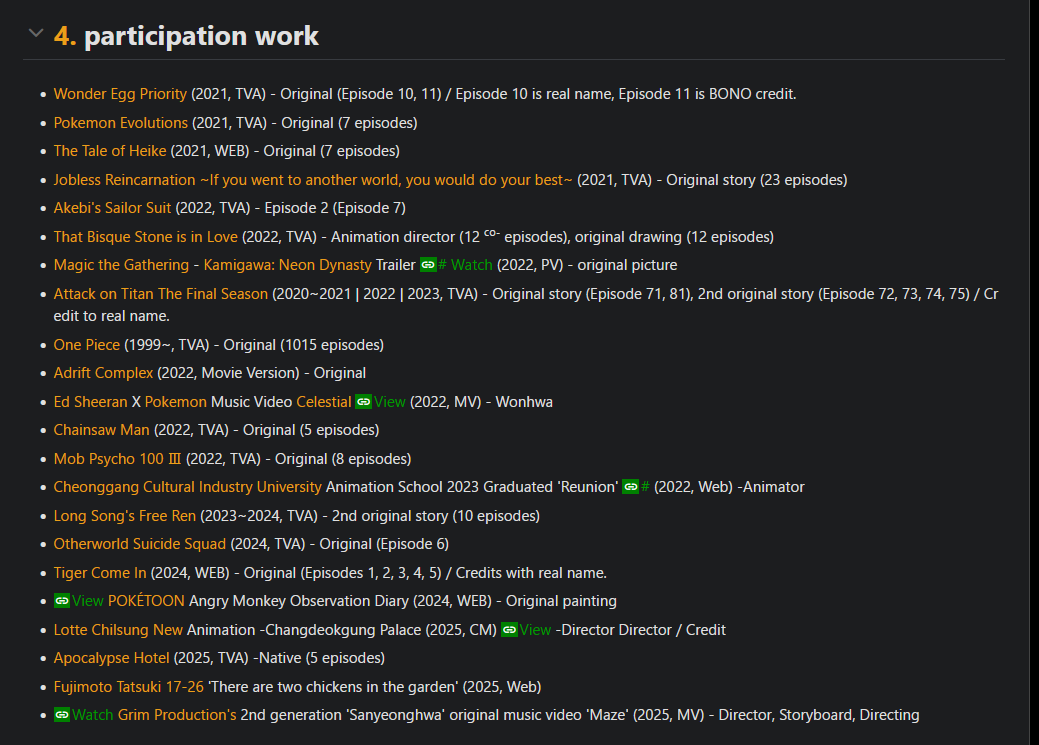Viewport: 1039px width, 745px height.
Task: Click the text 'Original (1015 episodes)'
Action: click(303, 345)
